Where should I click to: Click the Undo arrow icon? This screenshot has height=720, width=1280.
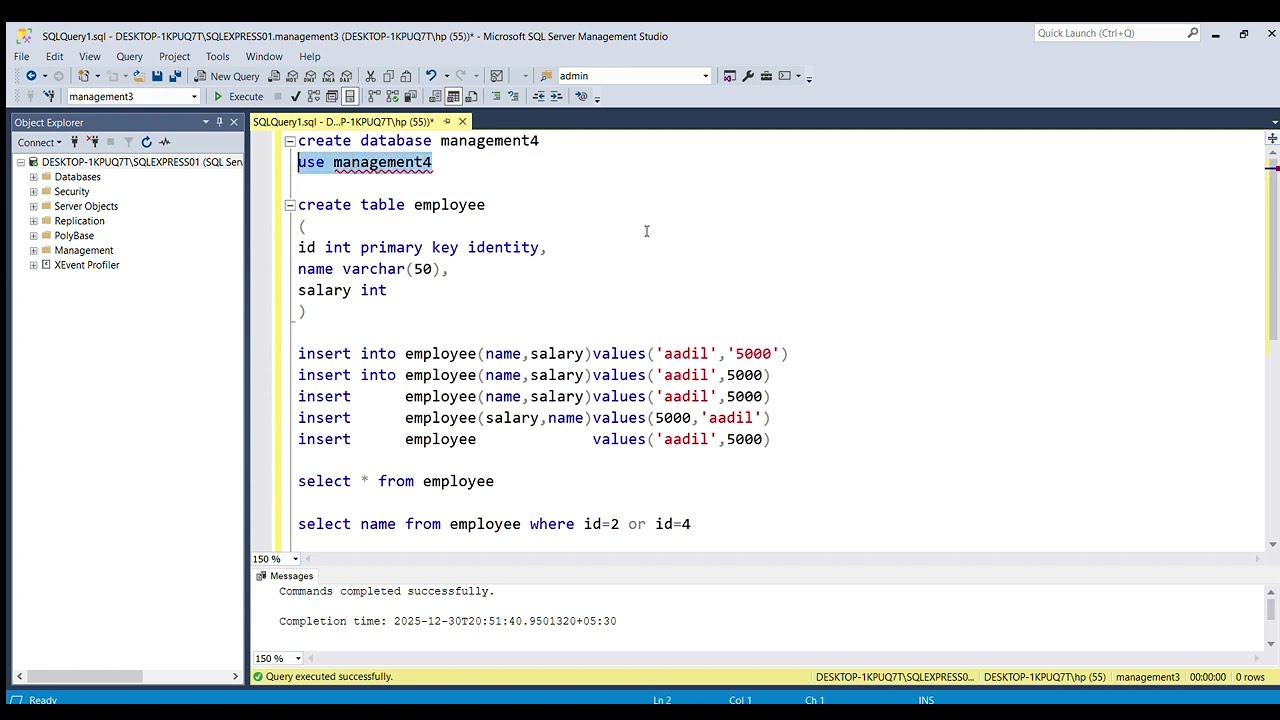(431, 76)
